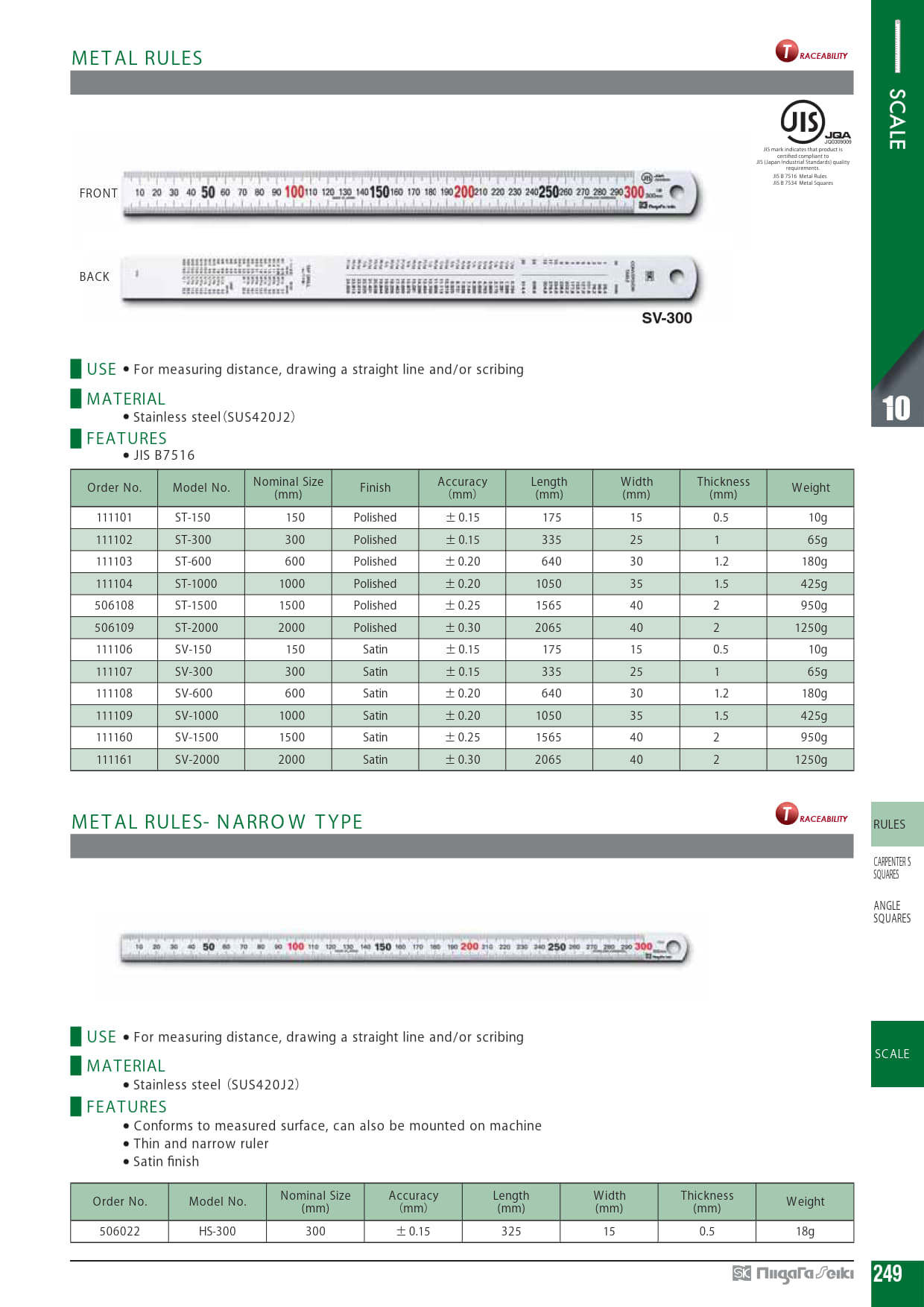Select the Angle Squares side tab

coord(892,912)
